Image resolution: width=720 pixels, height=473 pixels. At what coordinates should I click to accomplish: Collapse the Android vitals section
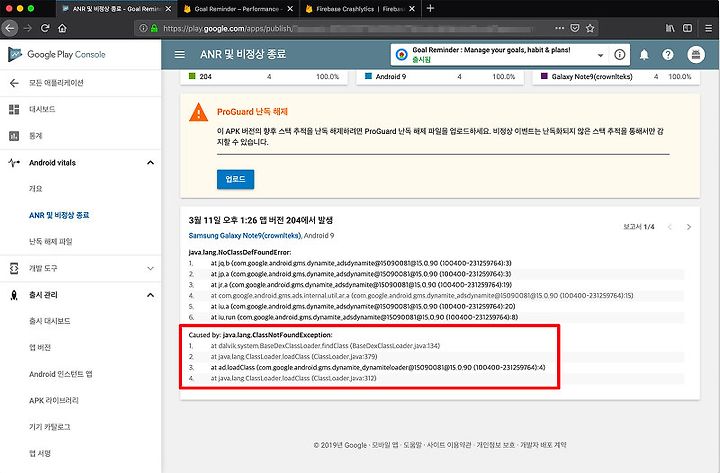(150, 163)
